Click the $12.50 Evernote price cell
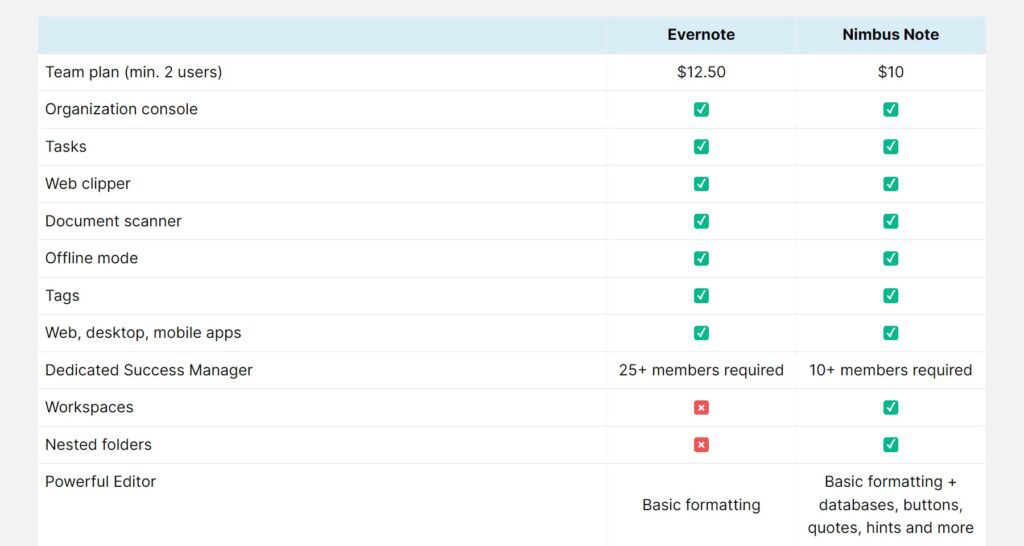This screenshot has width=1024, height=546. pos(701,72)
